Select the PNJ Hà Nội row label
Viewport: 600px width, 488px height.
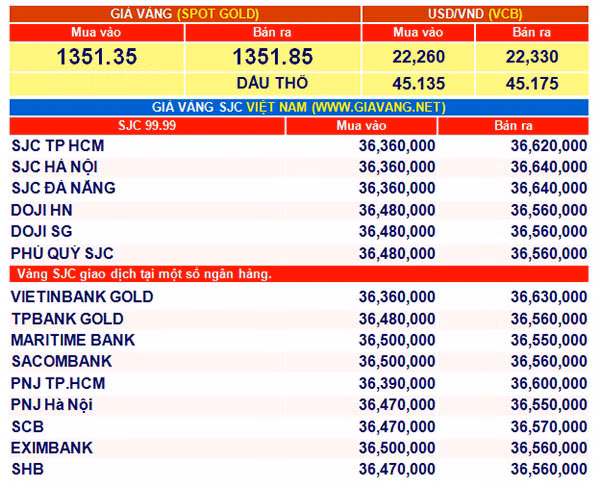[52, 405]
